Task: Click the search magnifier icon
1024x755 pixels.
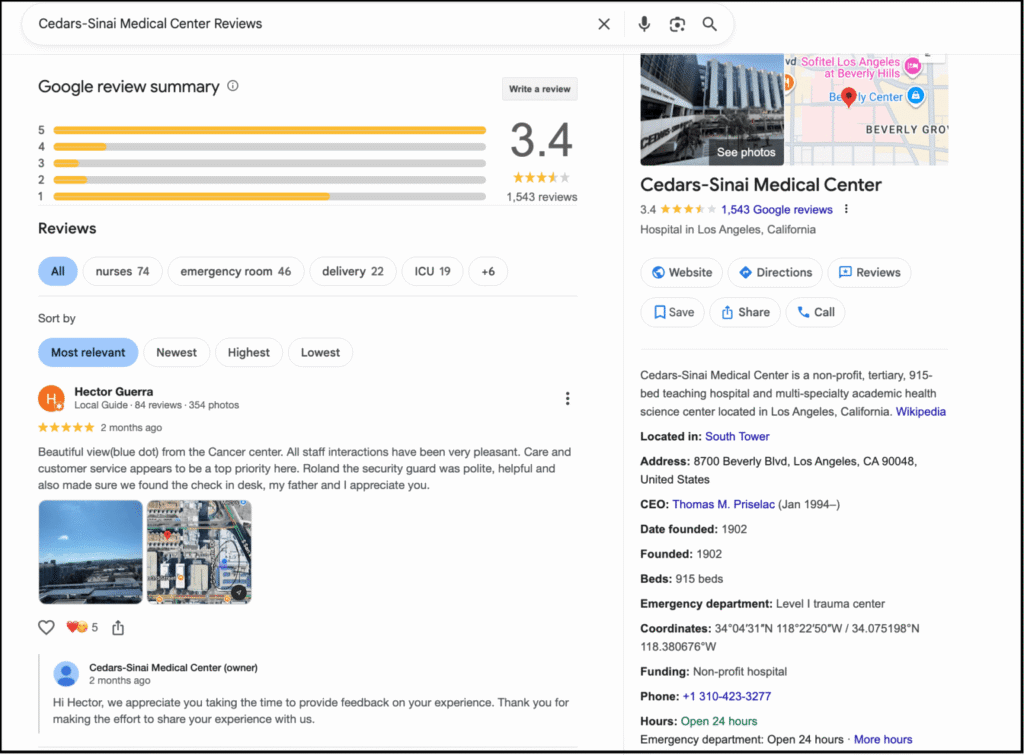Action: click(709, 23)
